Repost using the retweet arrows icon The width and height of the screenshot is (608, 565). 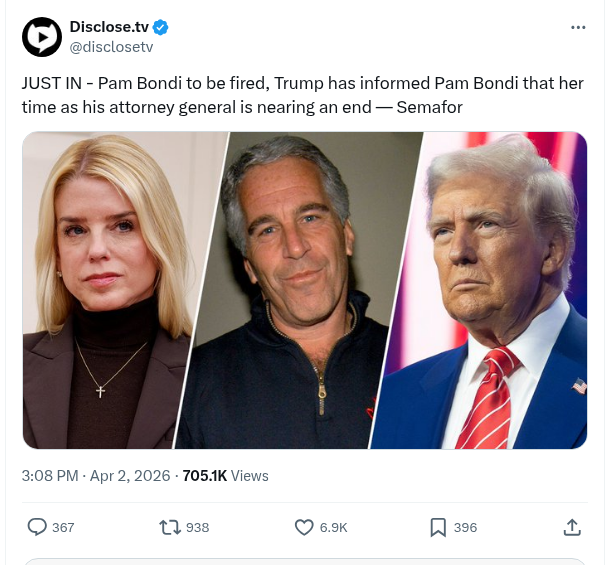click(x=170, y=527)
